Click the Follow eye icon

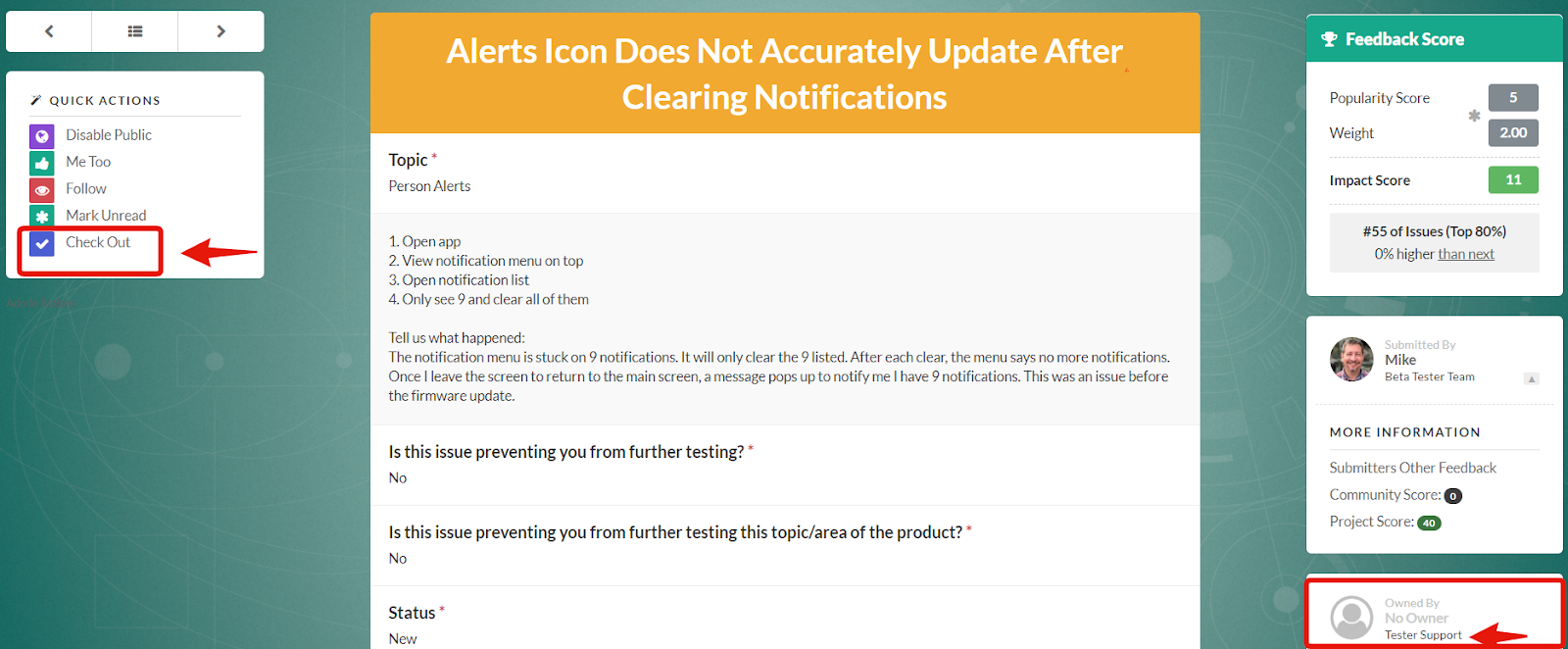(42, 190)
